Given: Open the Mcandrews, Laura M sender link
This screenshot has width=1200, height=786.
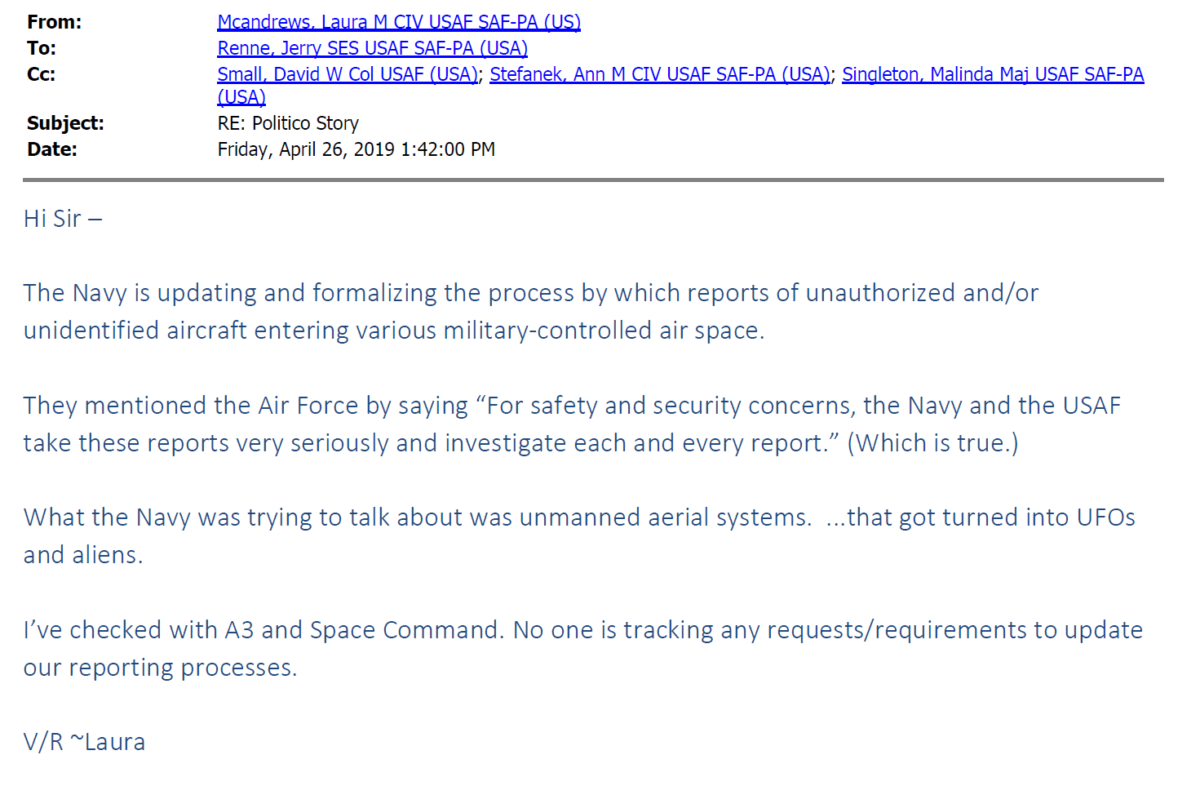Looking at the screenshot, I should pyautogui.click(x=399, y=21).
